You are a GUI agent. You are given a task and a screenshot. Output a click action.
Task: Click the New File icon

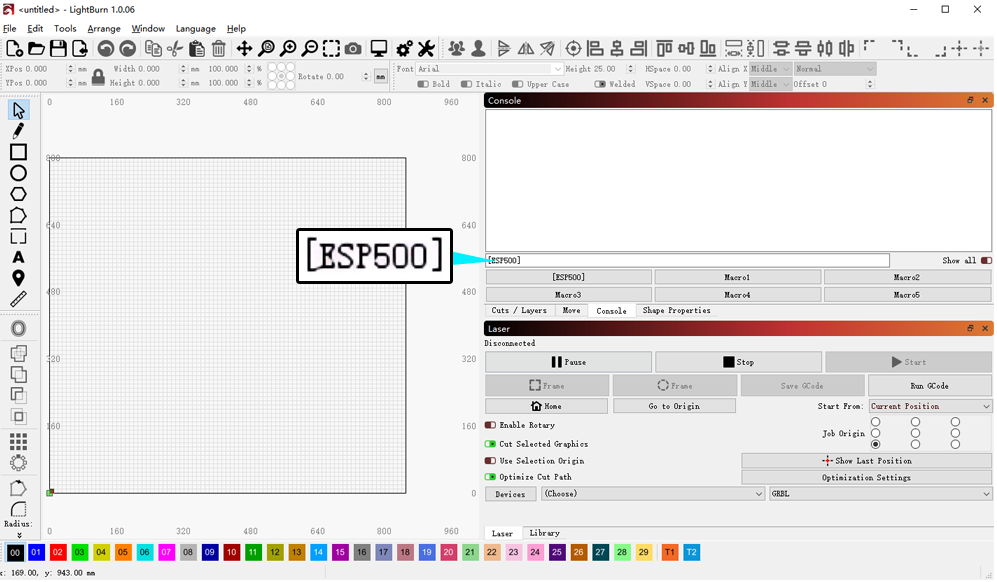click(15, 48)
